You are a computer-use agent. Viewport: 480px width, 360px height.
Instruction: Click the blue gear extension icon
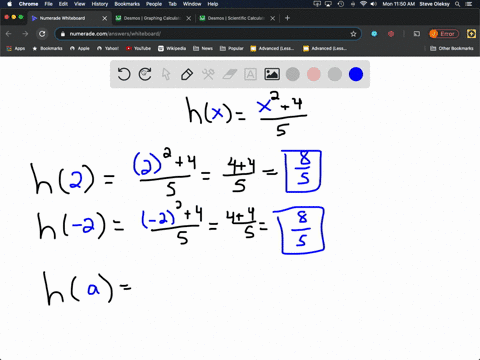click(374, 34)
